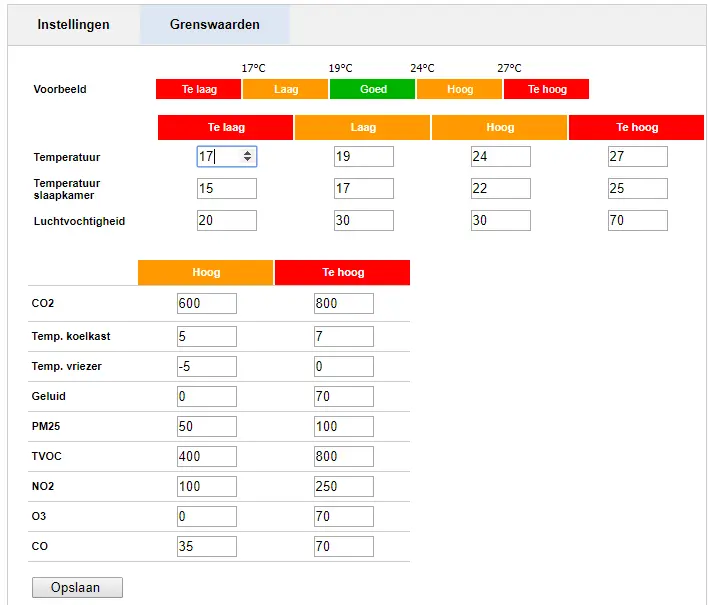Click the spinner arrows in Temperatuur field
The height and width of the screenshot is (605, 718).
[249, 157]
